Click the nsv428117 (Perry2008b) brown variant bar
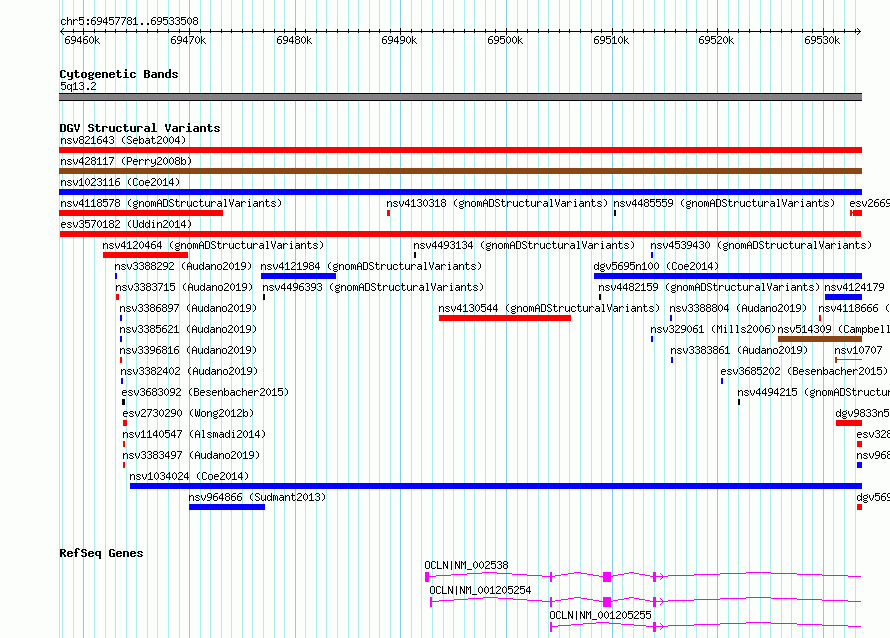The width and height of the screenshot is (890, 638). click(x=460, y=171)
